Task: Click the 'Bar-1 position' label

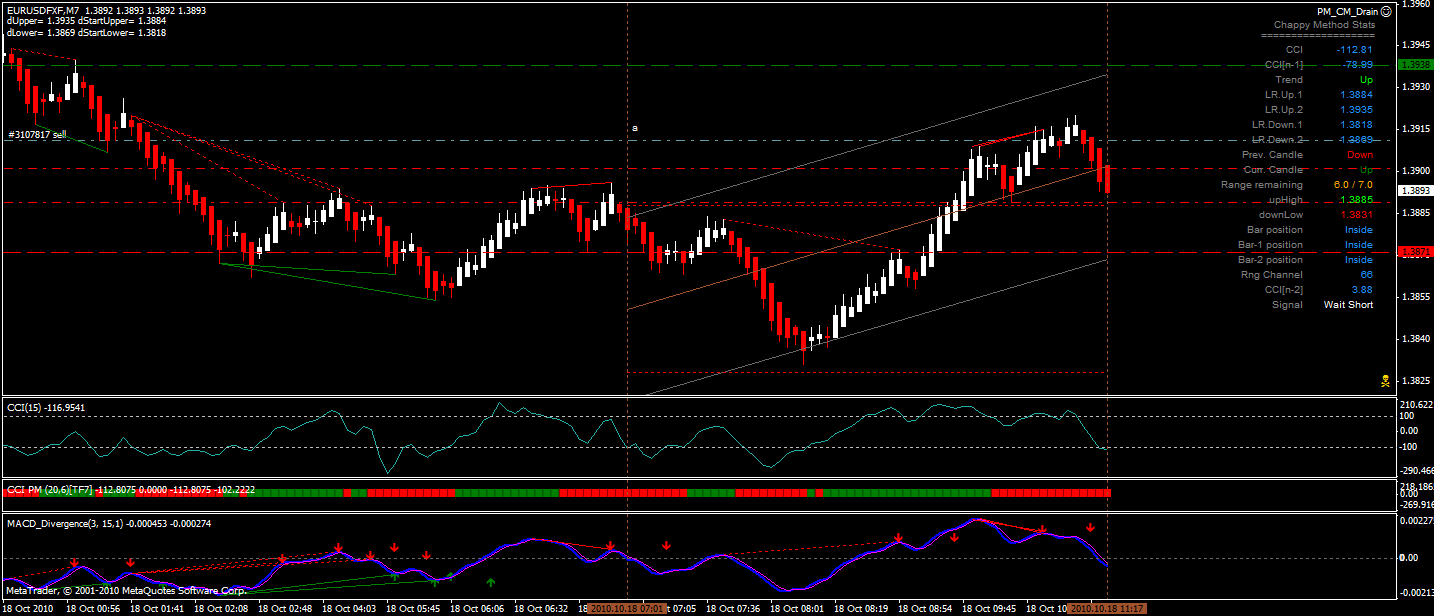Action: click(x=1270, y=244)
